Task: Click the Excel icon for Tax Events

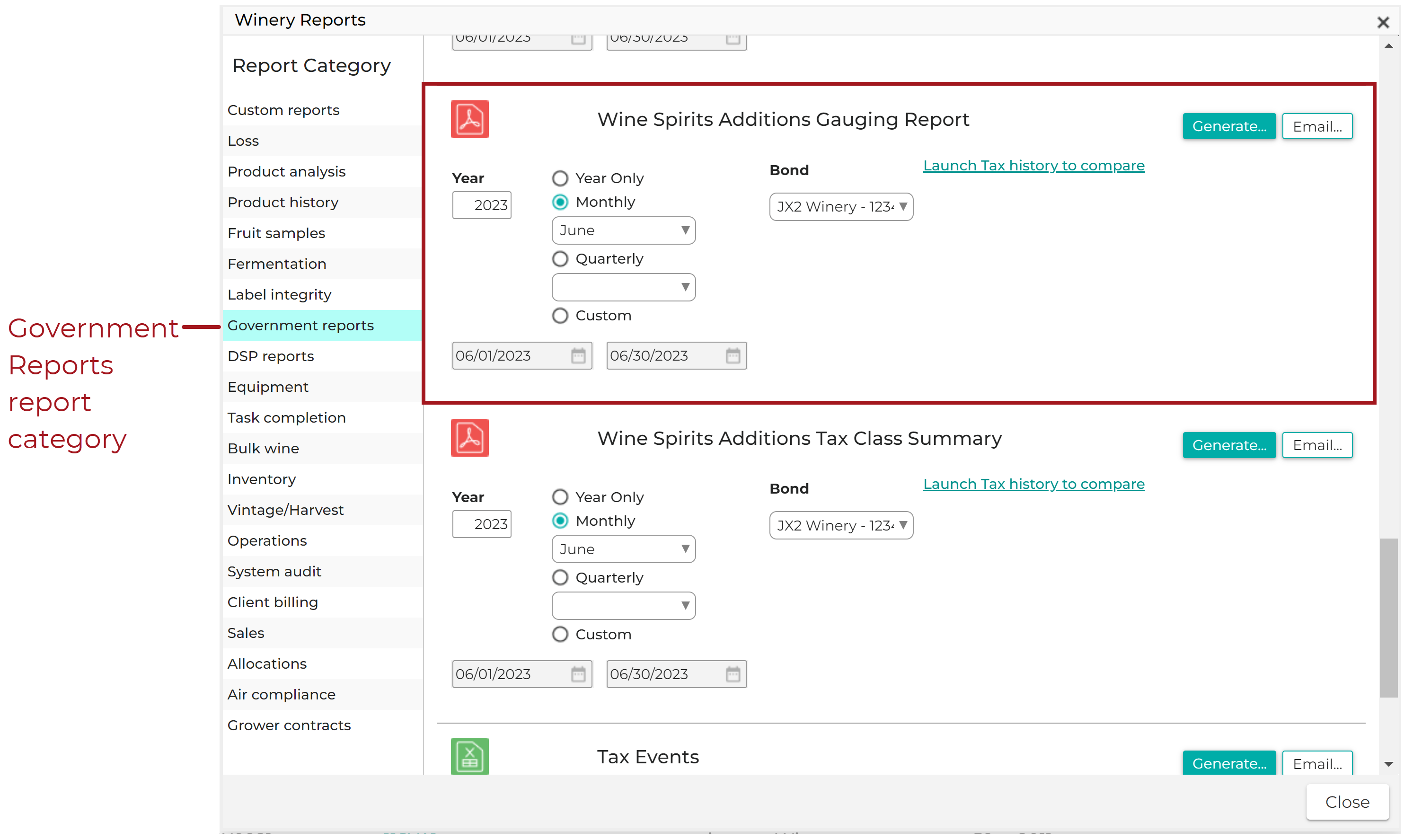Action: [469, 756]
